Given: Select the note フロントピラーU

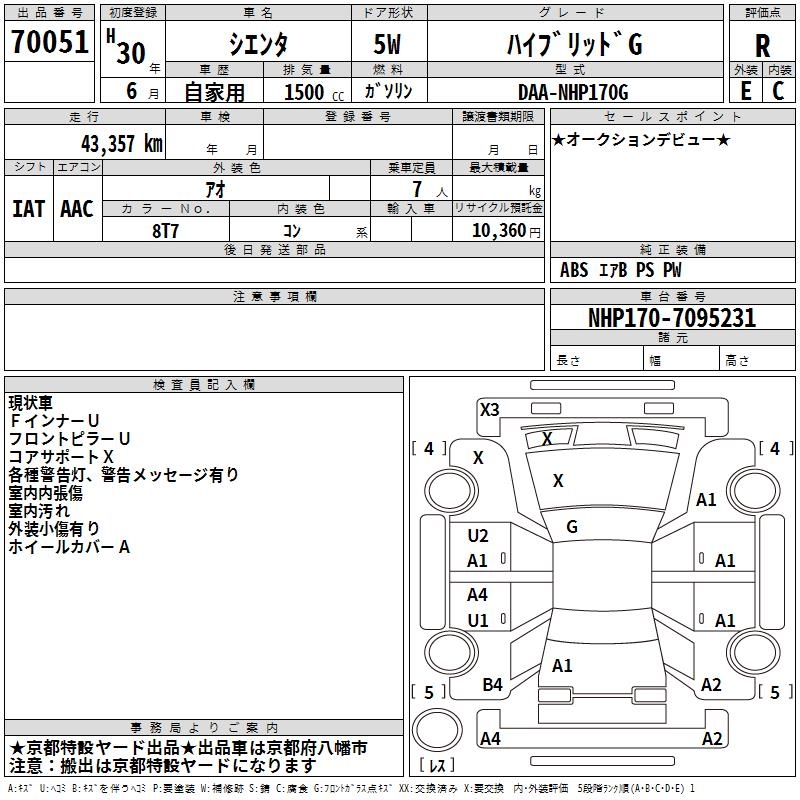Looking at the screenshot, I should click(x=69, y=439).
